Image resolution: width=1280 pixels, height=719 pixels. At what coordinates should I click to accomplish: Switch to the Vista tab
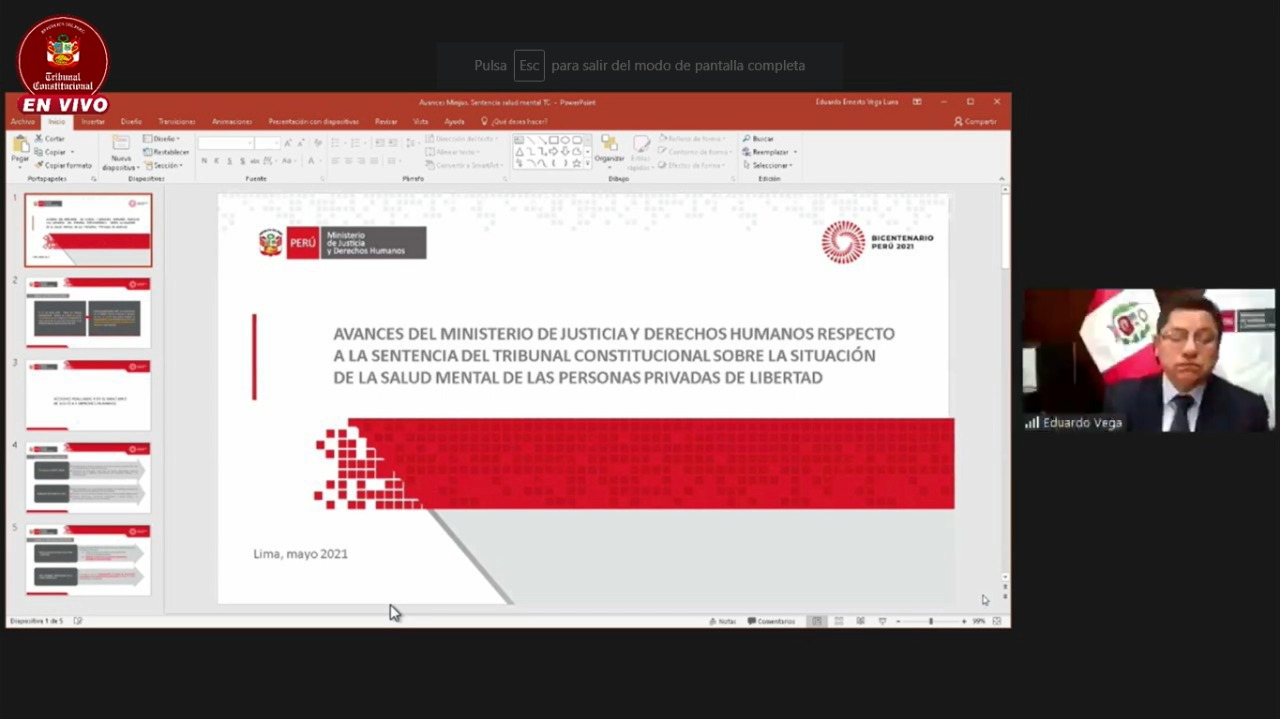pos(421,122)
